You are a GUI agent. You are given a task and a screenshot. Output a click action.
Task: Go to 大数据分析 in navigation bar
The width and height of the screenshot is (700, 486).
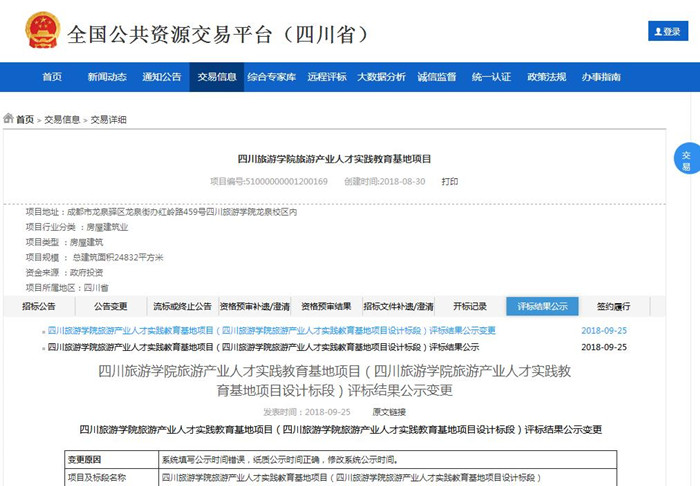381,77
